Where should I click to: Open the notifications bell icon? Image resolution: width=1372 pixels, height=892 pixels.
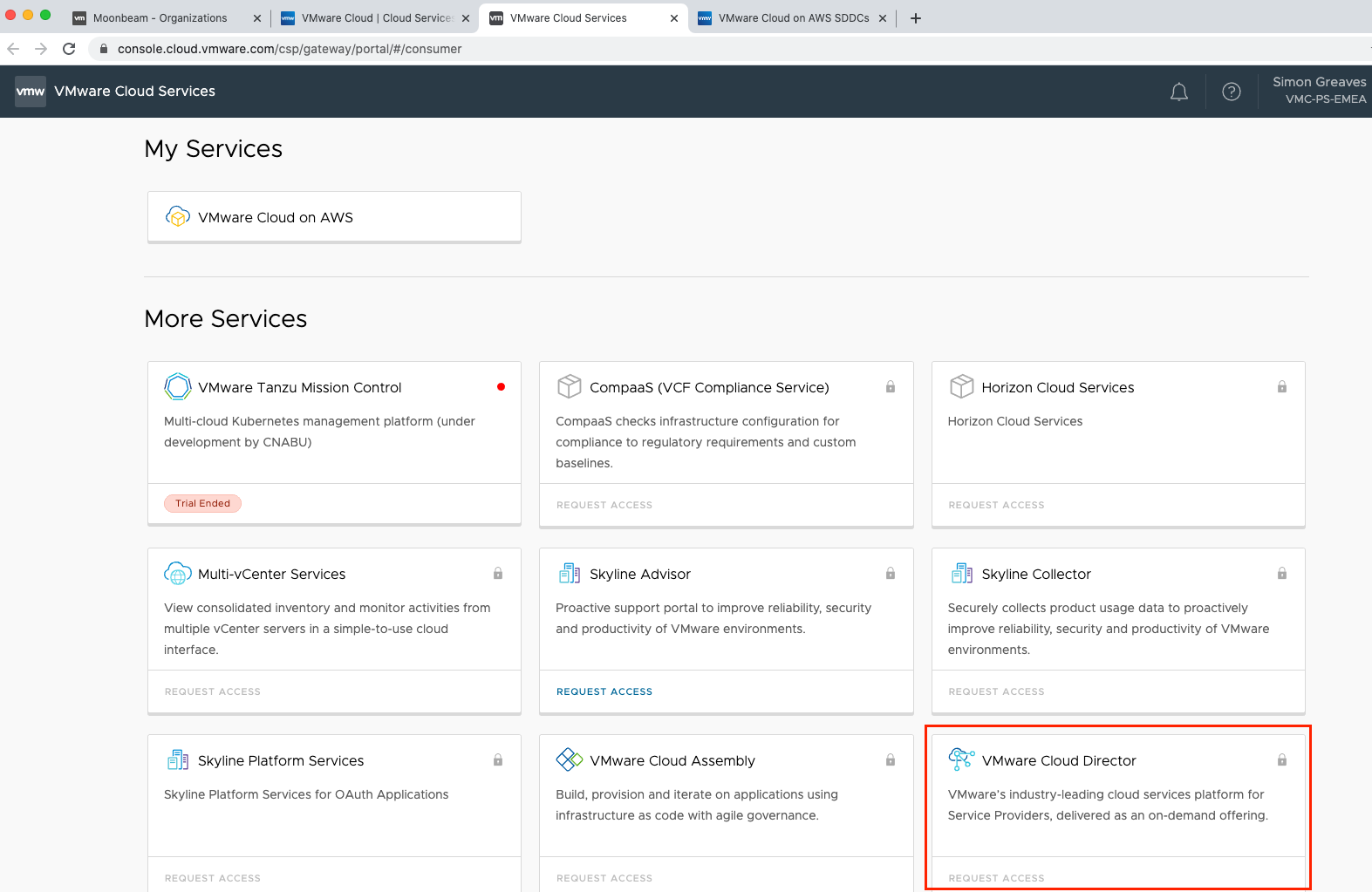pos(1179,92)
